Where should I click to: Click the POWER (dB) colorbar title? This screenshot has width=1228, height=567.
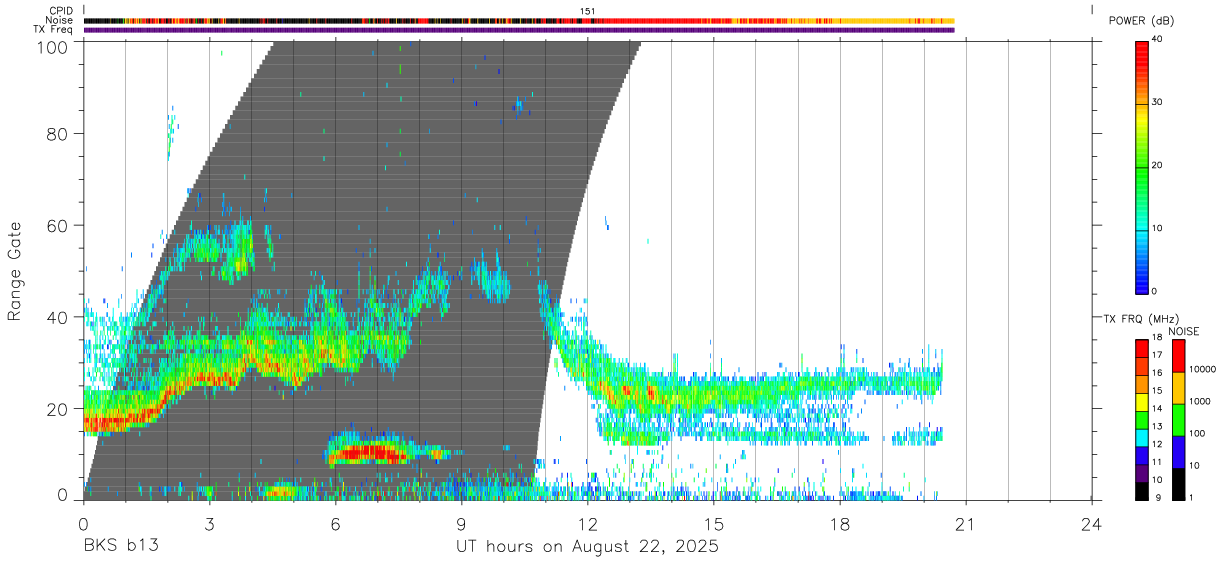click(x=1141, y=21)
